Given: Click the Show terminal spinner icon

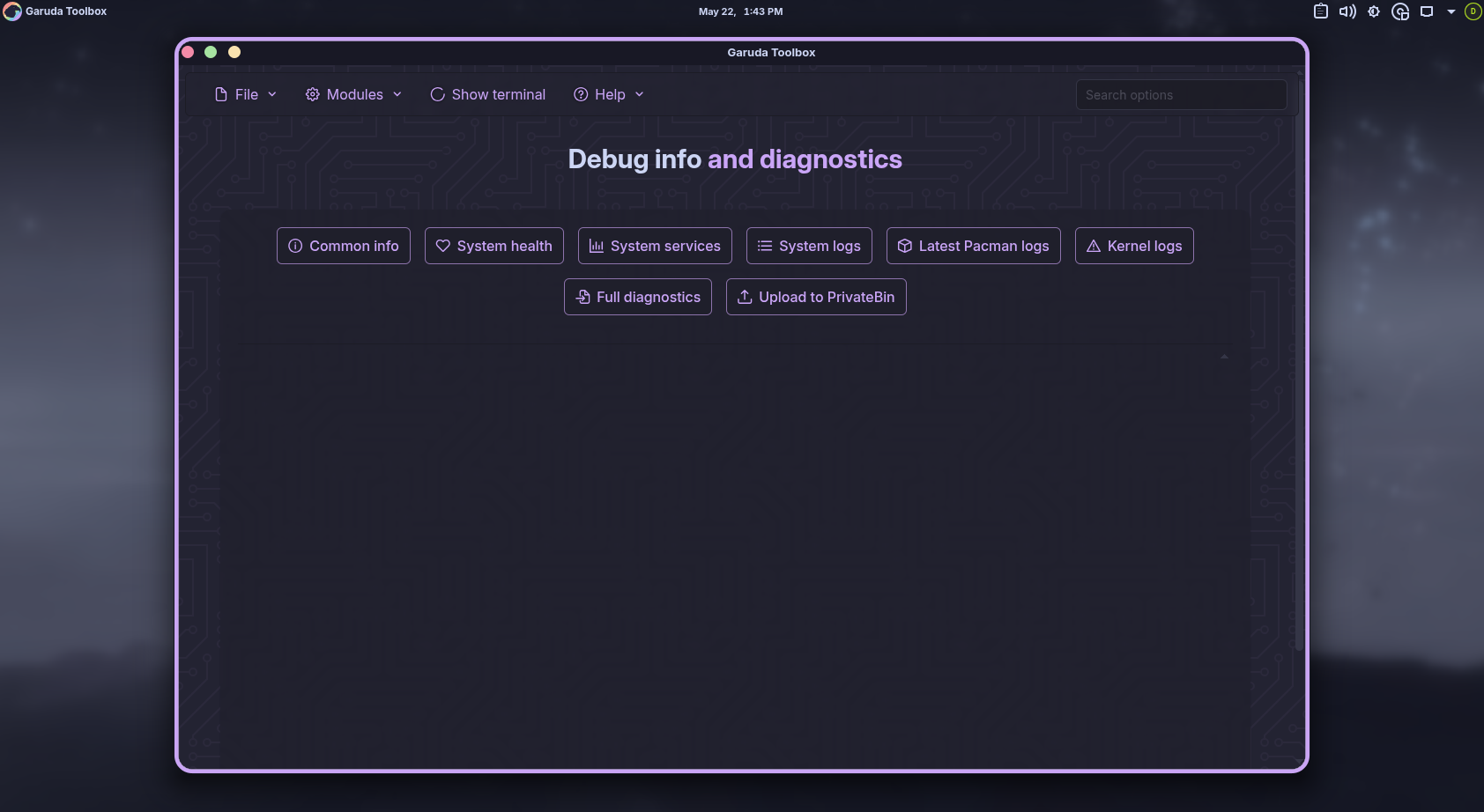Looking at the screenshot, I should (x=437, y=94).
